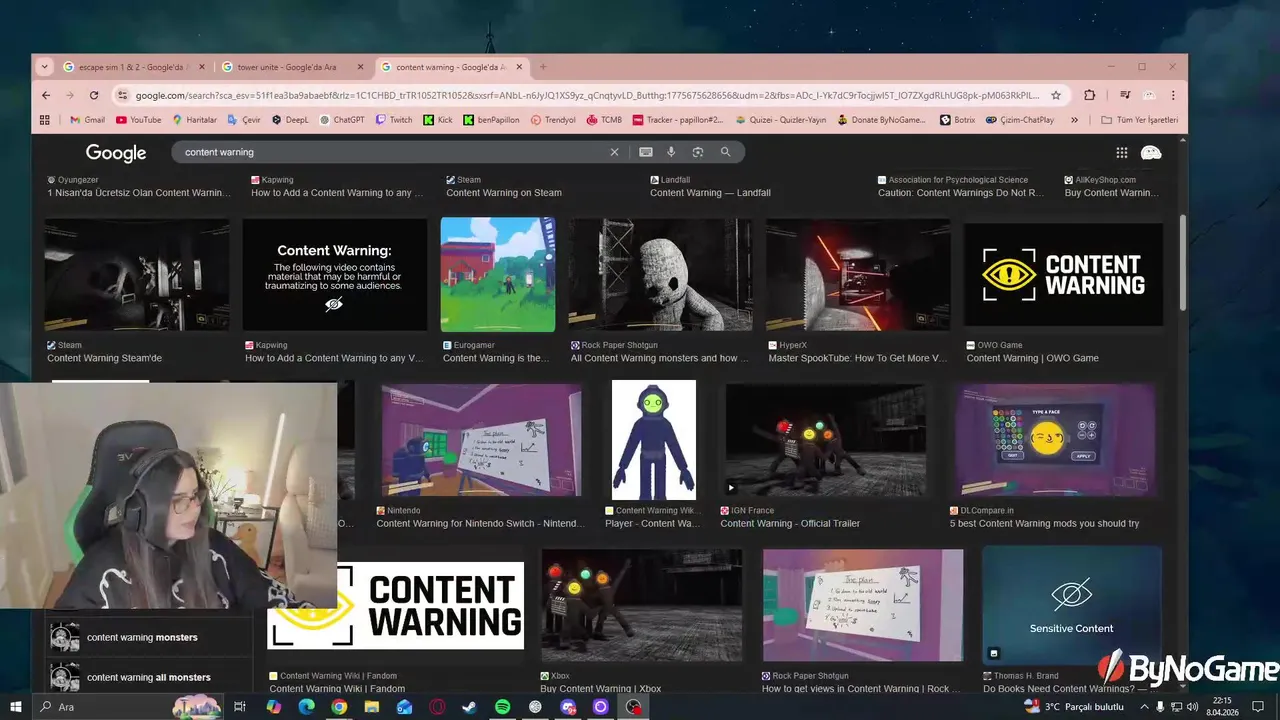
Task: Click the Google logo
Action: [116, 153]
